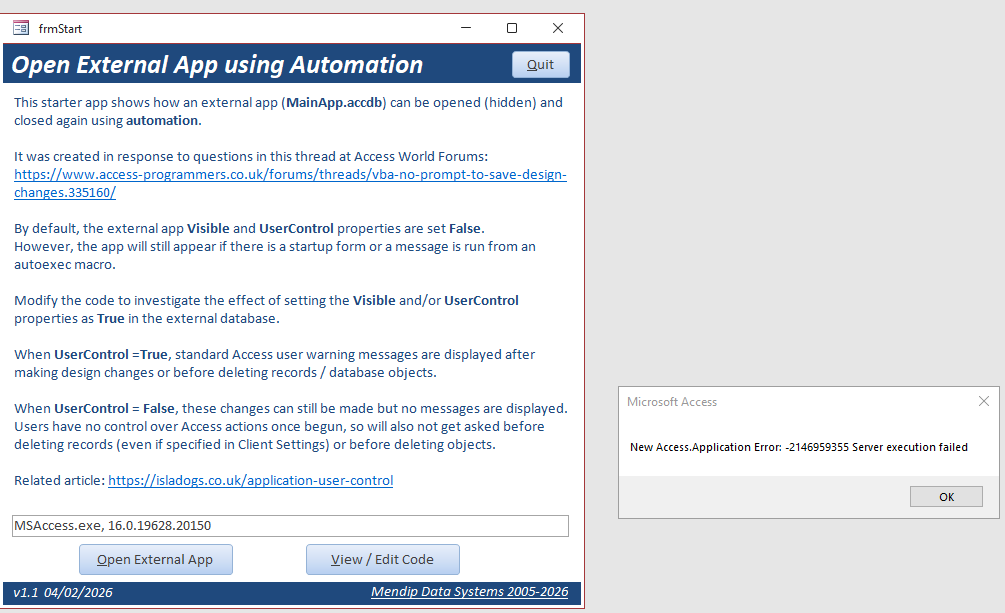This screenshot has width=1005, height=613.
Task: Close the frmStart window
Action: [558, 28]
